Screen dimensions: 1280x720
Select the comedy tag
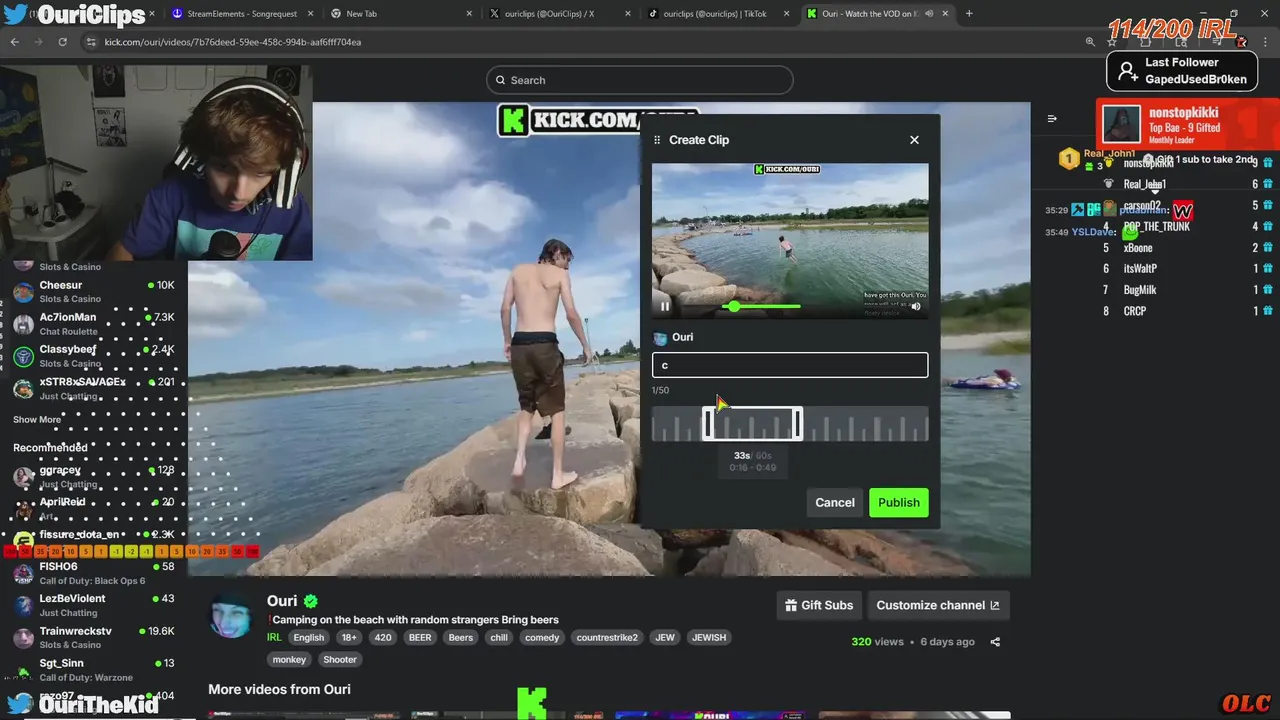[x=542, y=638]
